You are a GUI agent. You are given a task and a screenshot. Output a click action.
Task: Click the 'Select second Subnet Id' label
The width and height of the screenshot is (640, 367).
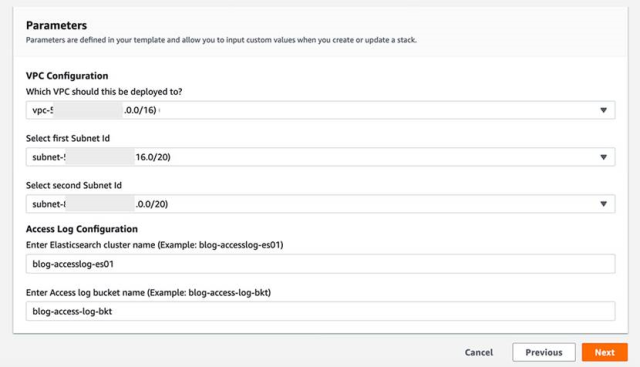pyautogui.click(x=74, y=185)
